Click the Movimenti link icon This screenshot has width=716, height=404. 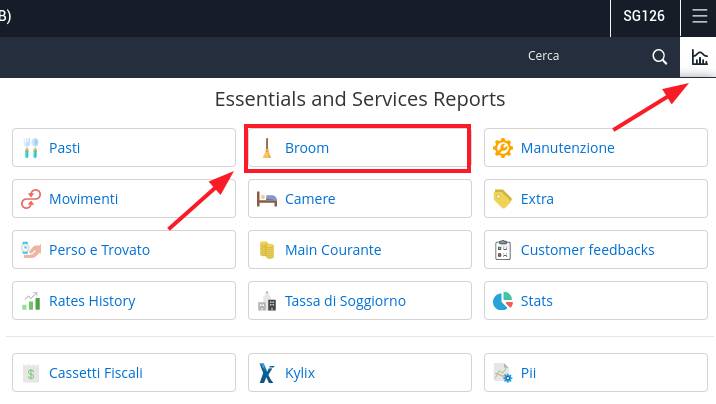click(x=31, y=199)
